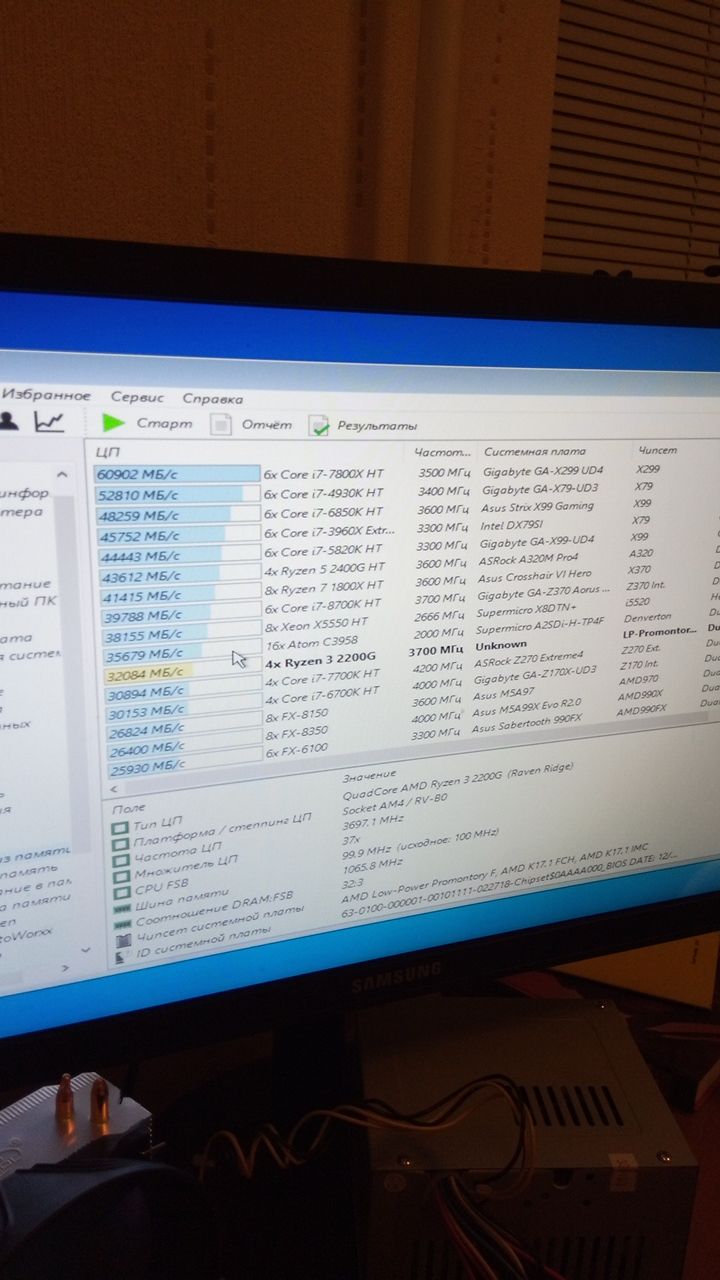The width and height of the screenshot is (720, 1280).
Task: Click the icon beside Соотношение DRAM:FSB
Action: click(x=122, y=924)
